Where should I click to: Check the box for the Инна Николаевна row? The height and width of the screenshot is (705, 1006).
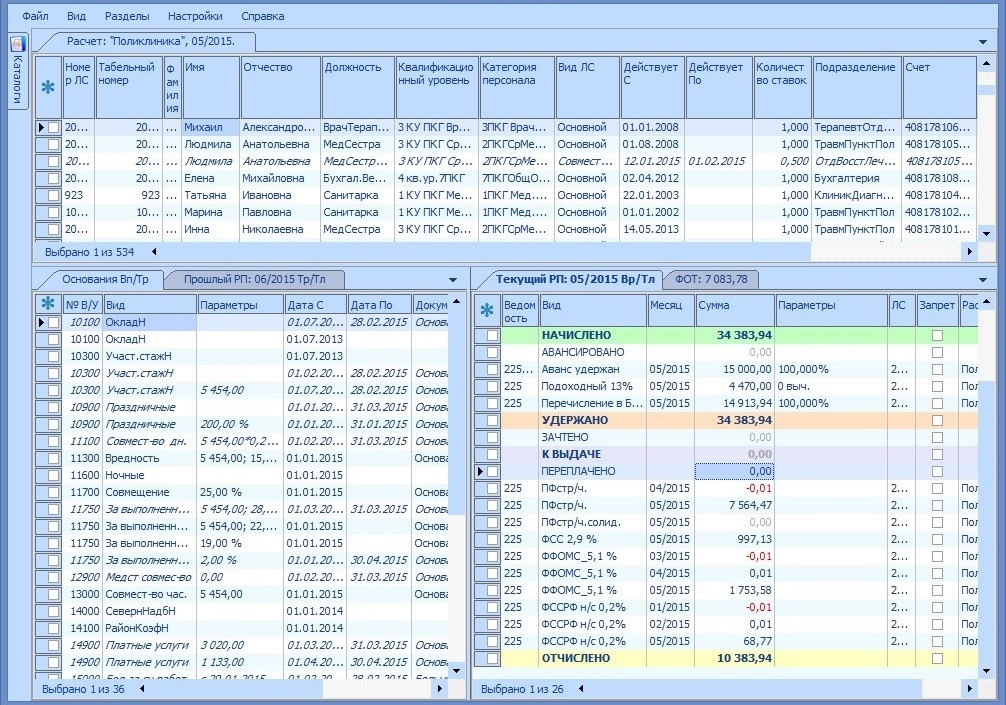click(54, 230)
